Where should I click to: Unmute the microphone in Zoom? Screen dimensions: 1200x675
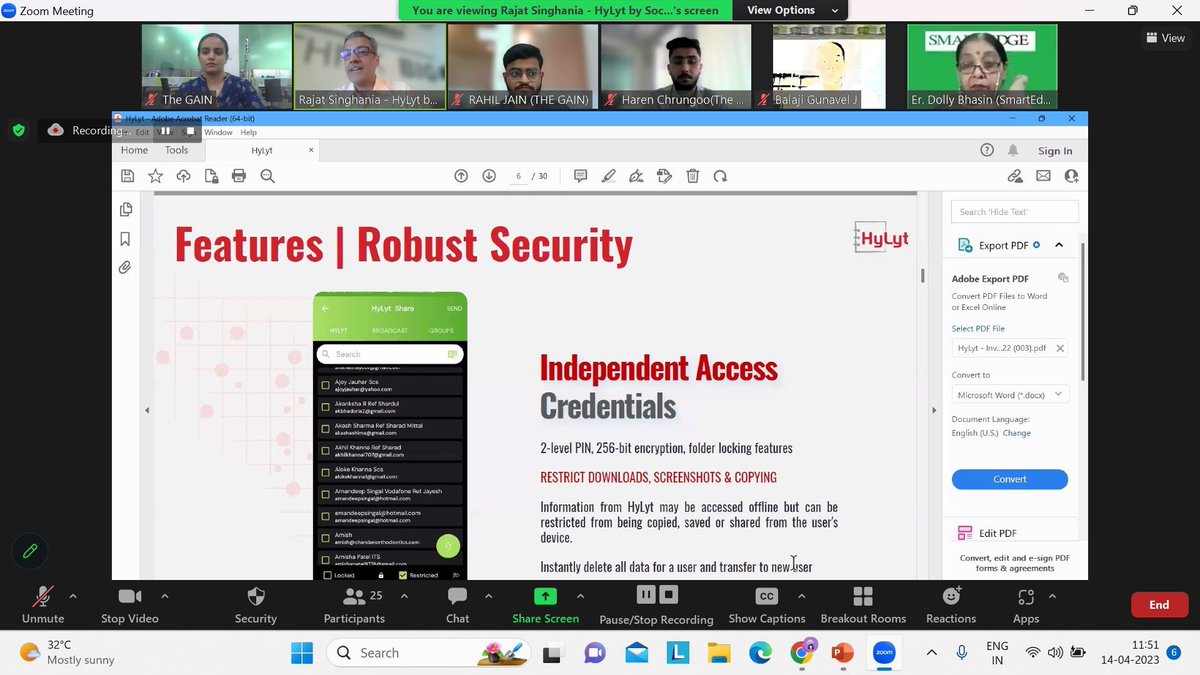[x=43, y=605]
